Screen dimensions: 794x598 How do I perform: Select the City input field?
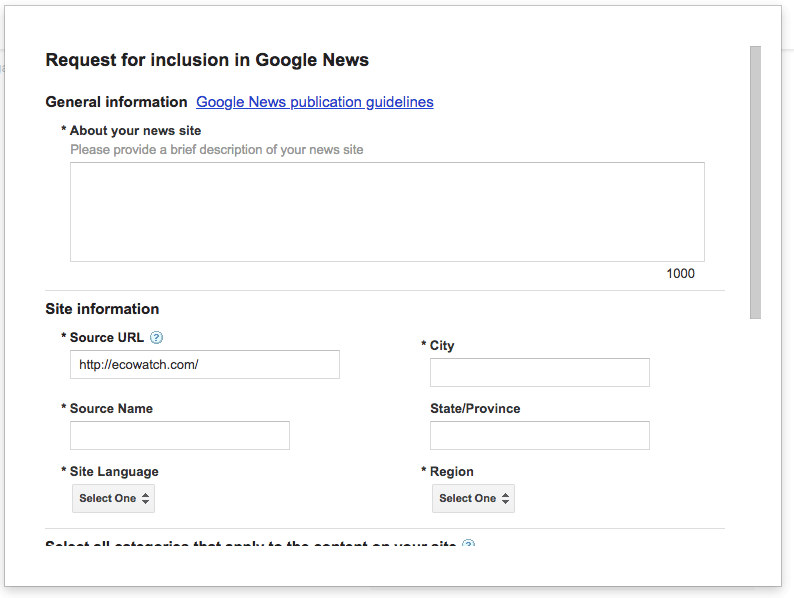click(539, 373)
